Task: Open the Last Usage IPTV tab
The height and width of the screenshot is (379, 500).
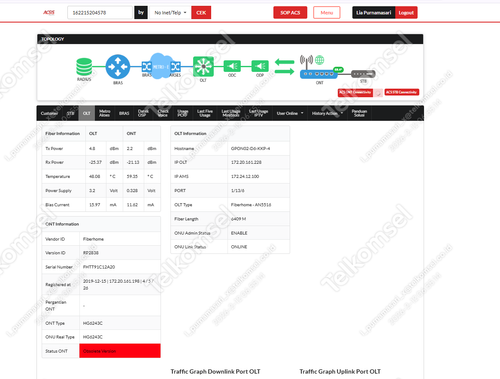Action: tap(258, 113)
